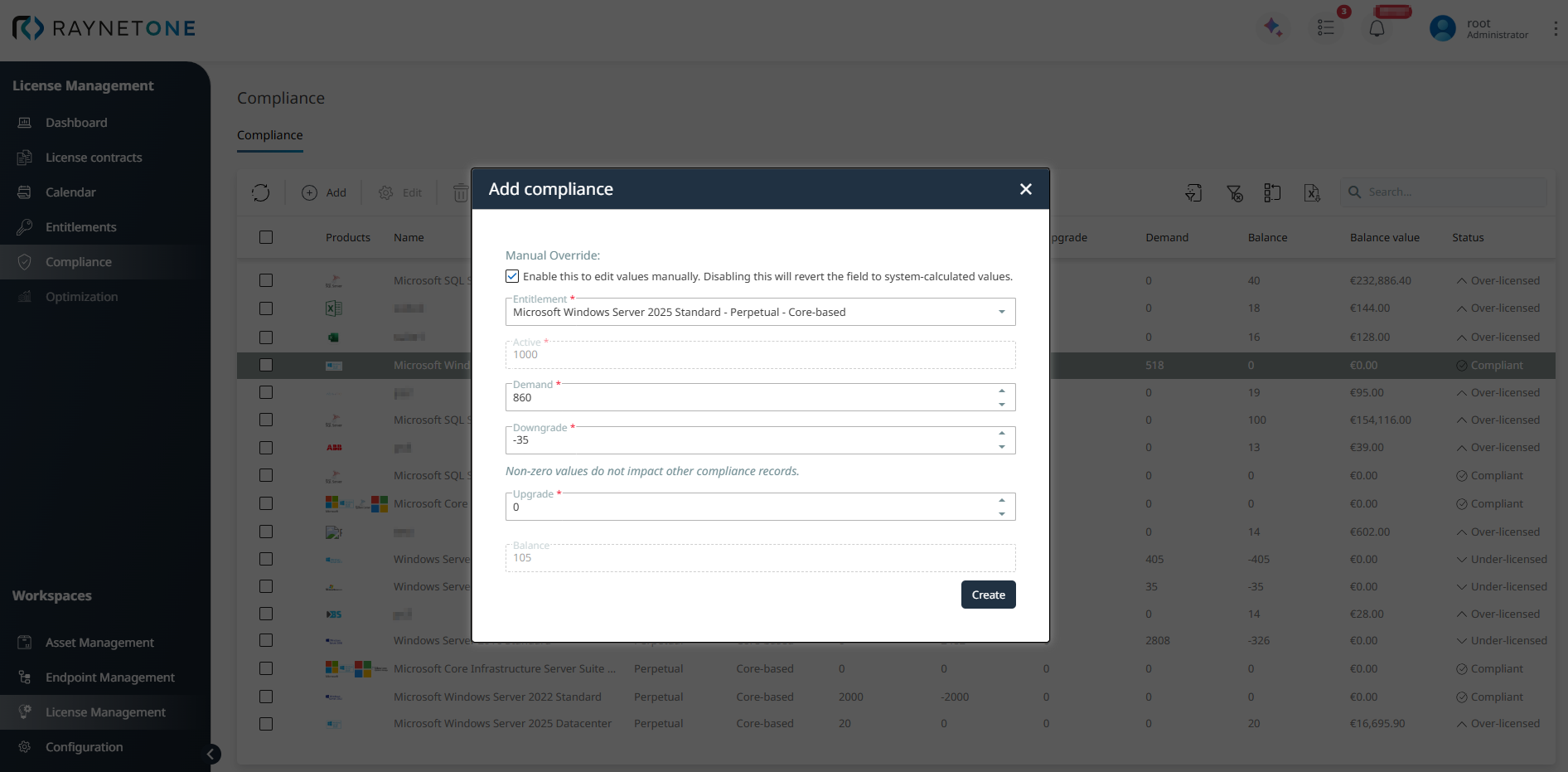Sort by the Balance column header

1267,237
